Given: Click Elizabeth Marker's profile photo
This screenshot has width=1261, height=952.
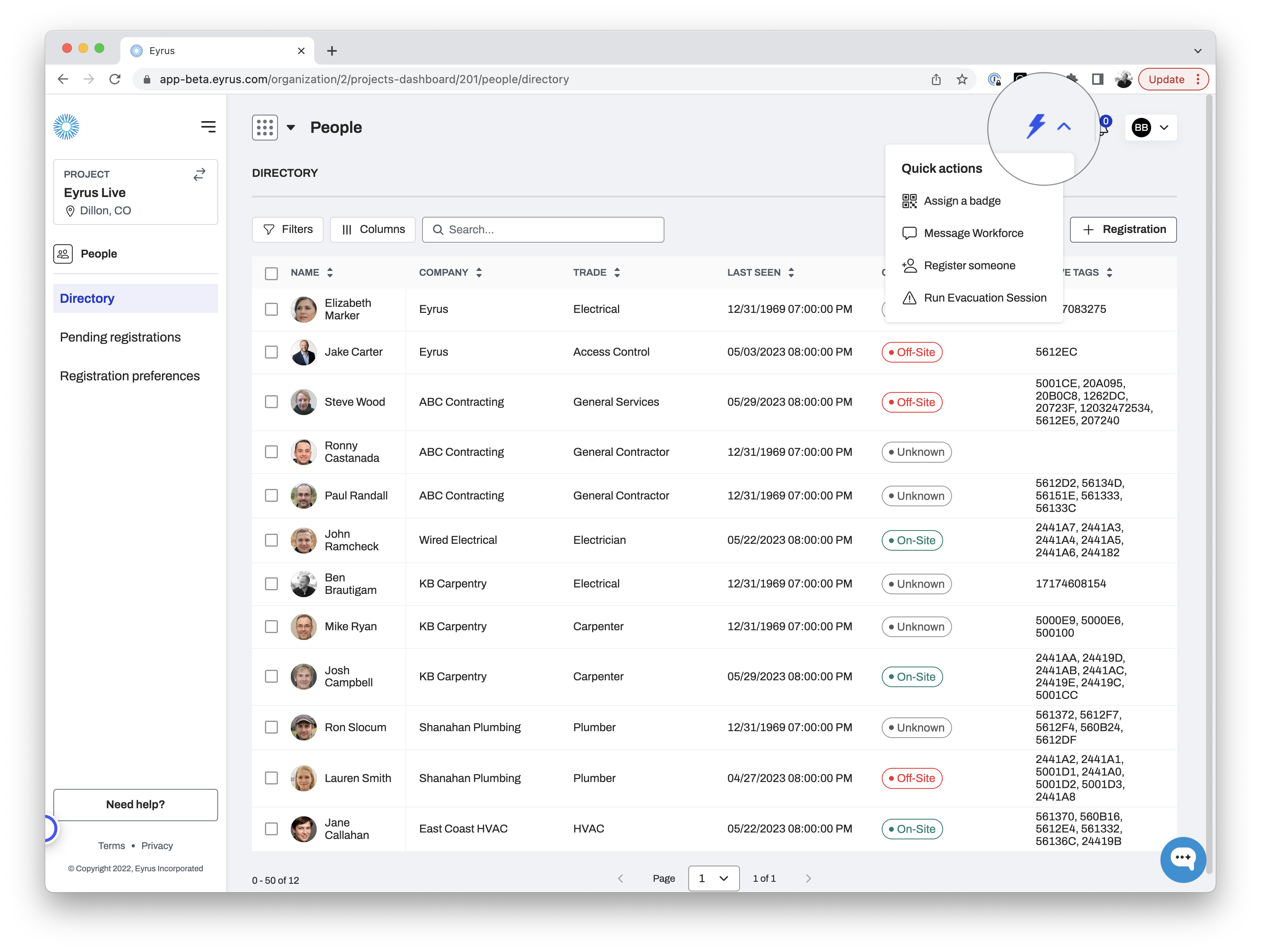Looking at the screenshot, I should (303, 309).
